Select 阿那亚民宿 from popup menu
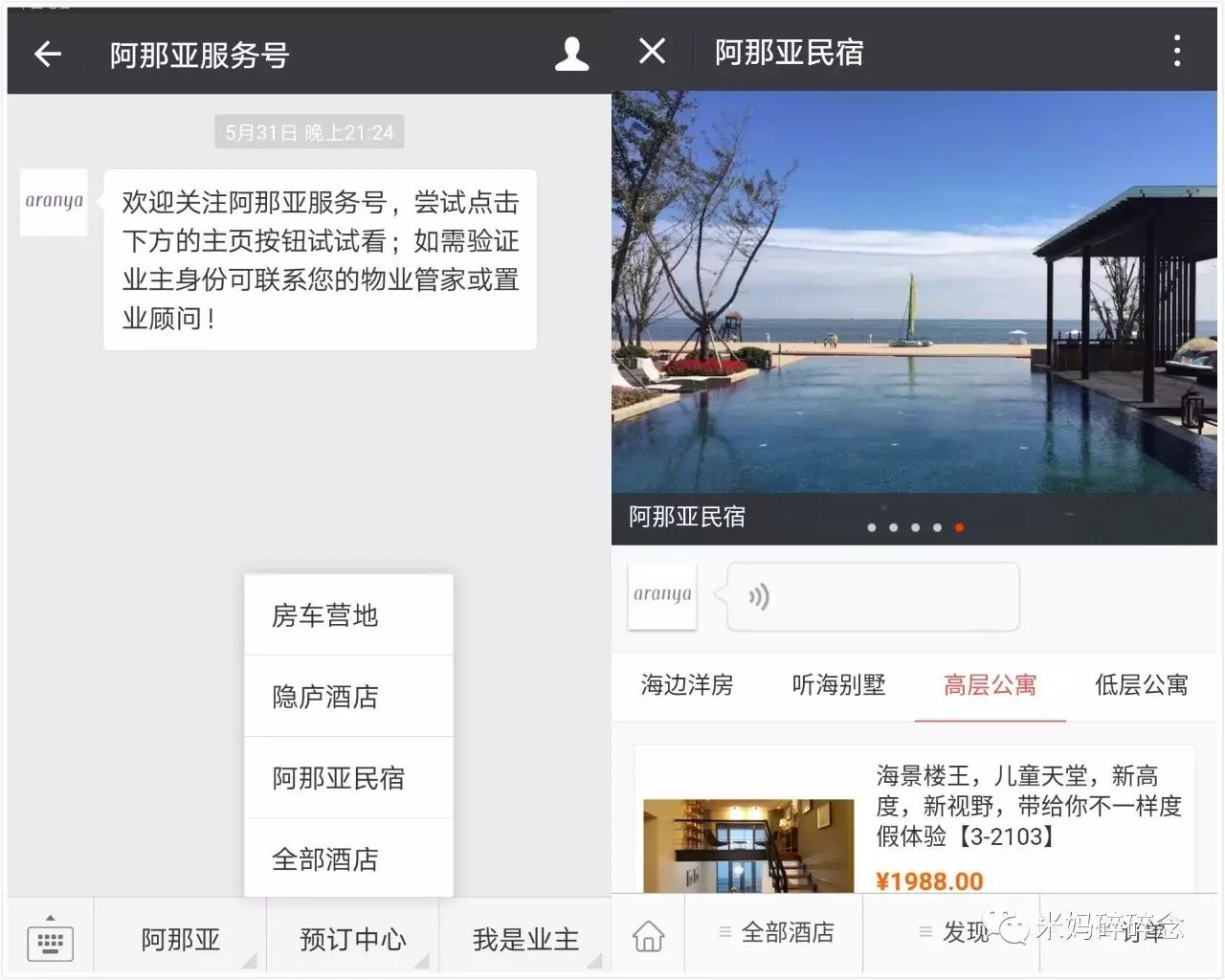Screen dimensions: 1225x980 (x=348, y=778)
